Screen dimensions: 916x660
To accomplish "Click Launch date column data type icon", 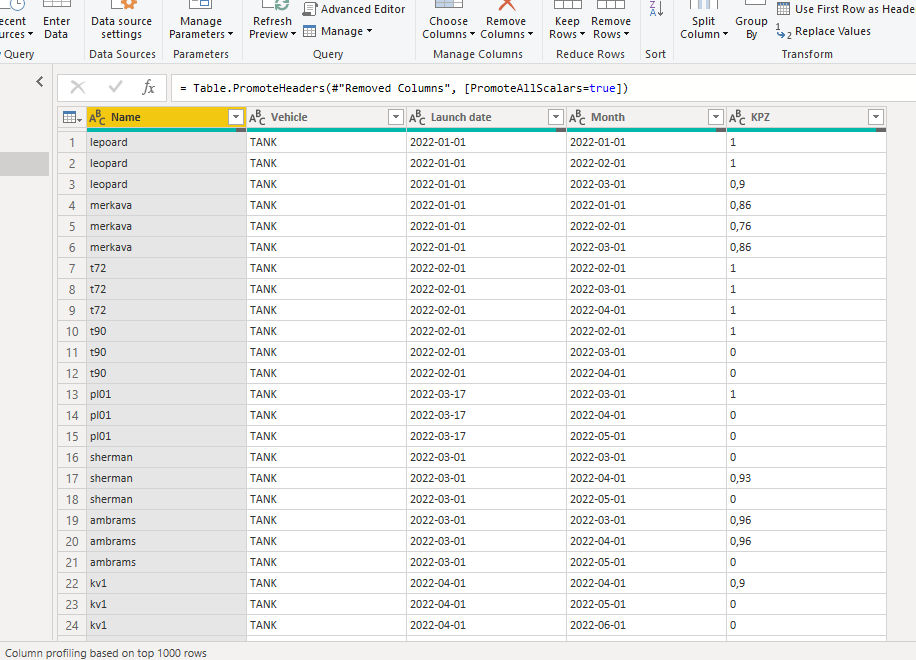I will coord(417,117).
